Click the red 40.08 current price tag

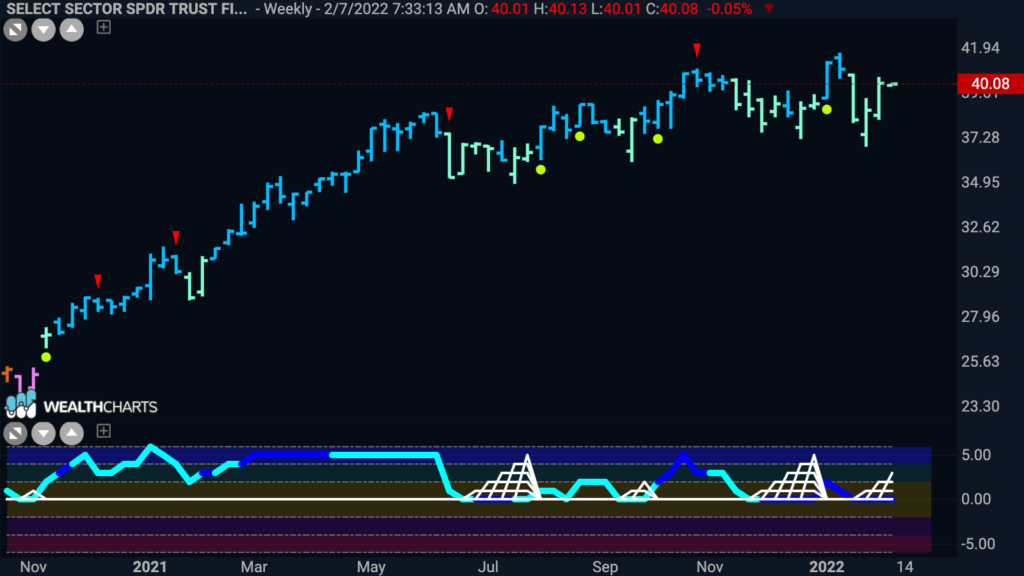click(x=990, y=84)
